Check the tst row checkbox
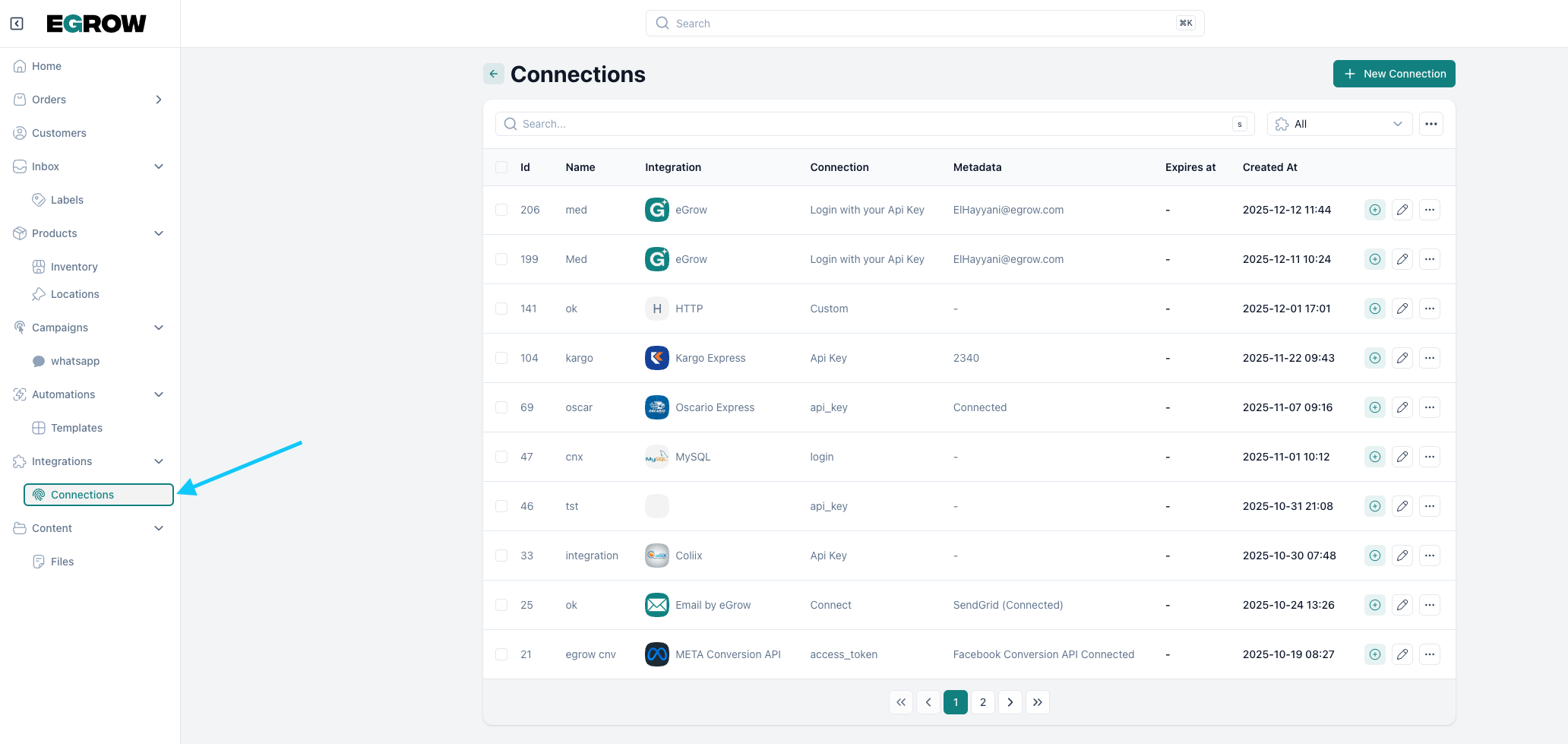This screenshot has width=1568, height=744. tap(501, 506)
